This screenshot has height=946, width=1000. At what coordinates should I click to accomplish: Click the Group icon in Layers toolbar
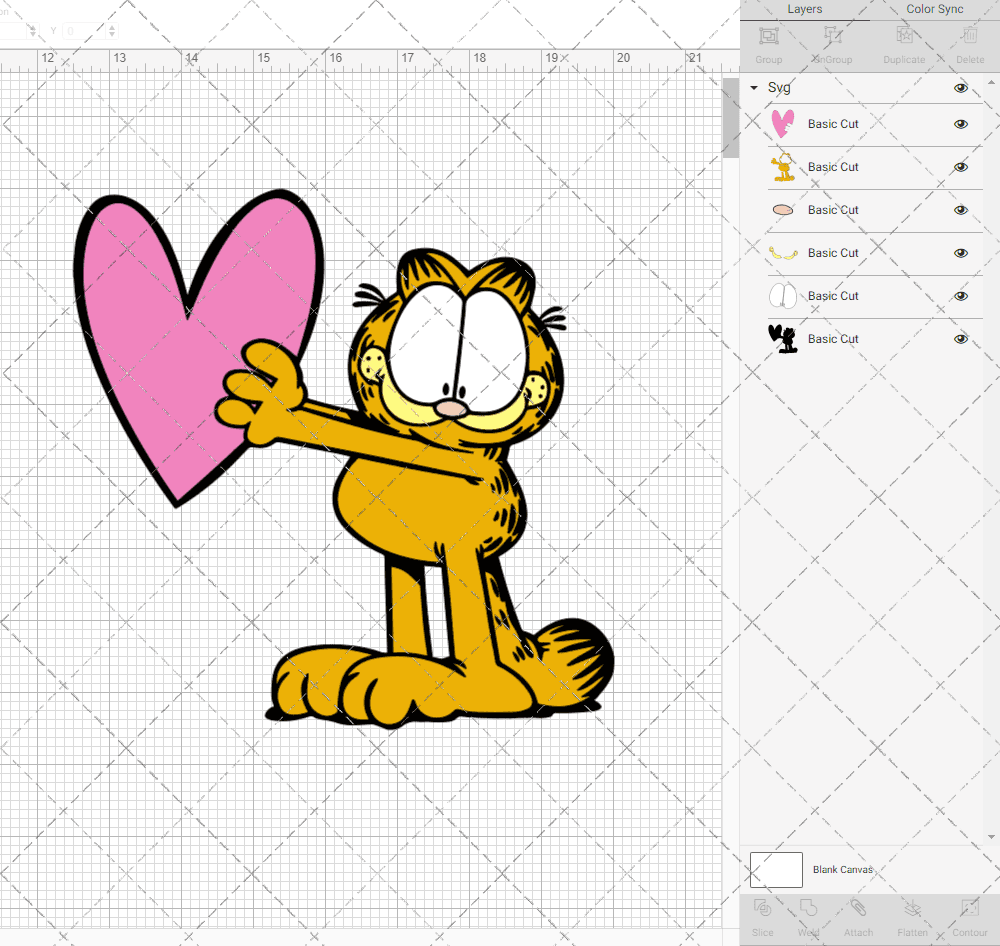click(768, 36)
